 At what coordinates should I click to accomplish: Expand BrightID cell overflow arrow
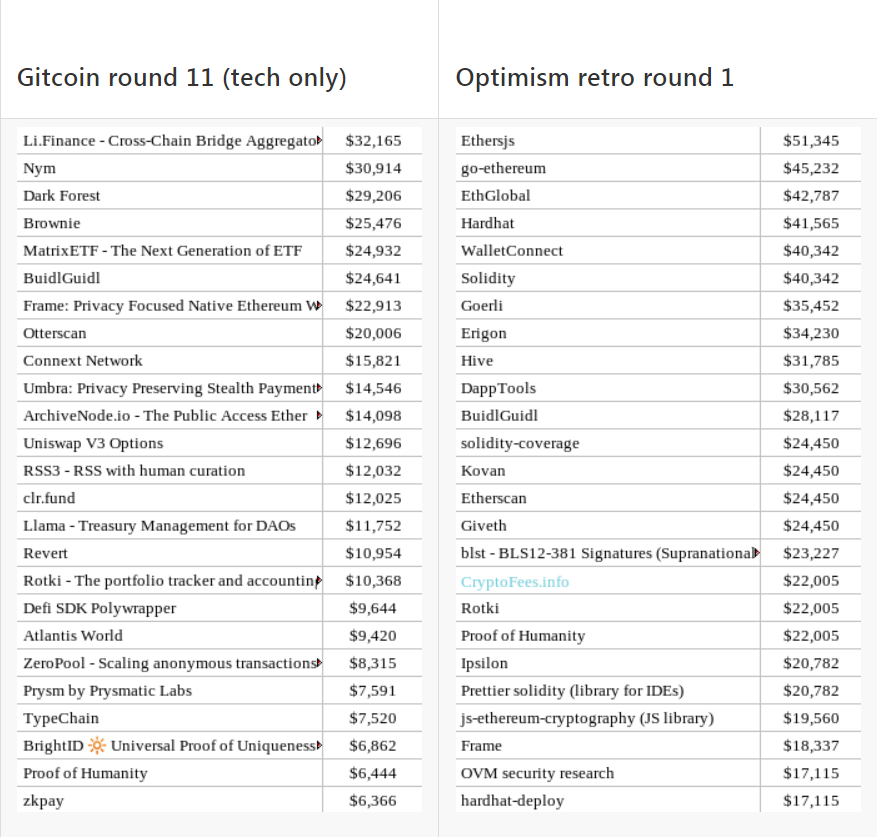click(319, 745)
